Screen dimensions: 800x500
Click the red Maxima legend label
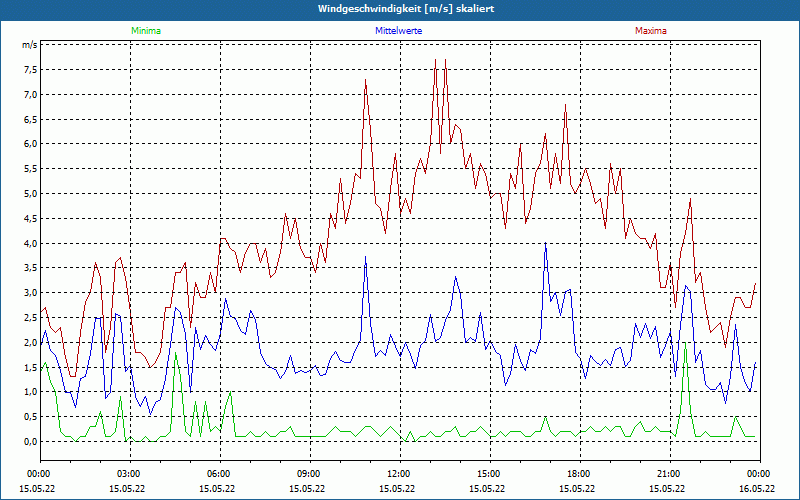pyautogui.click(x=651, y=31)
